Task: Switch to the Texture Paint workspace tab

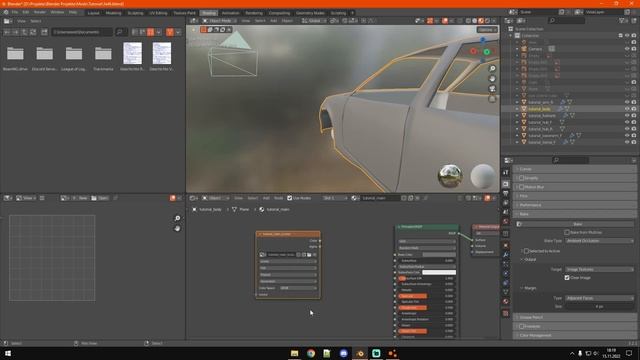Action: [x=184, y=13]
